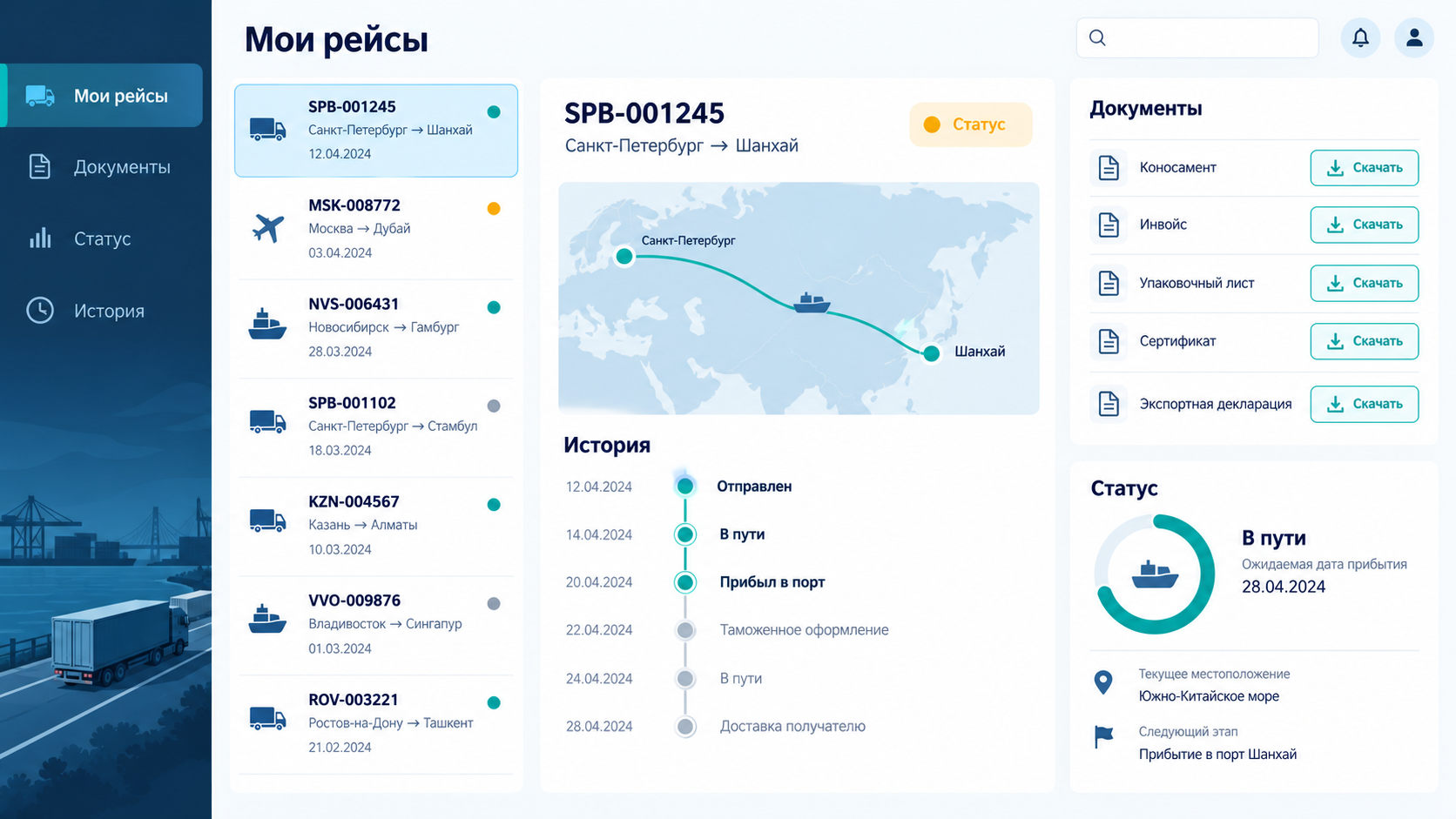Image resolution: width=1456 pixels, height=819 pixels.
Task: Click the Доставка получателю history marker
Action: click(685, 727)
